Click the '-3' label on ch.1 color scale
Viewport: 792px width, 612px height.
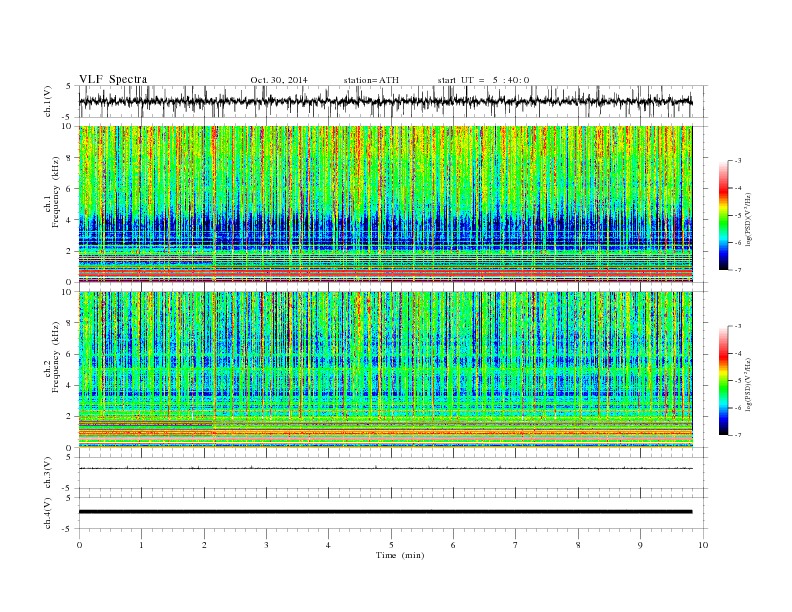(x=738, y=161)
